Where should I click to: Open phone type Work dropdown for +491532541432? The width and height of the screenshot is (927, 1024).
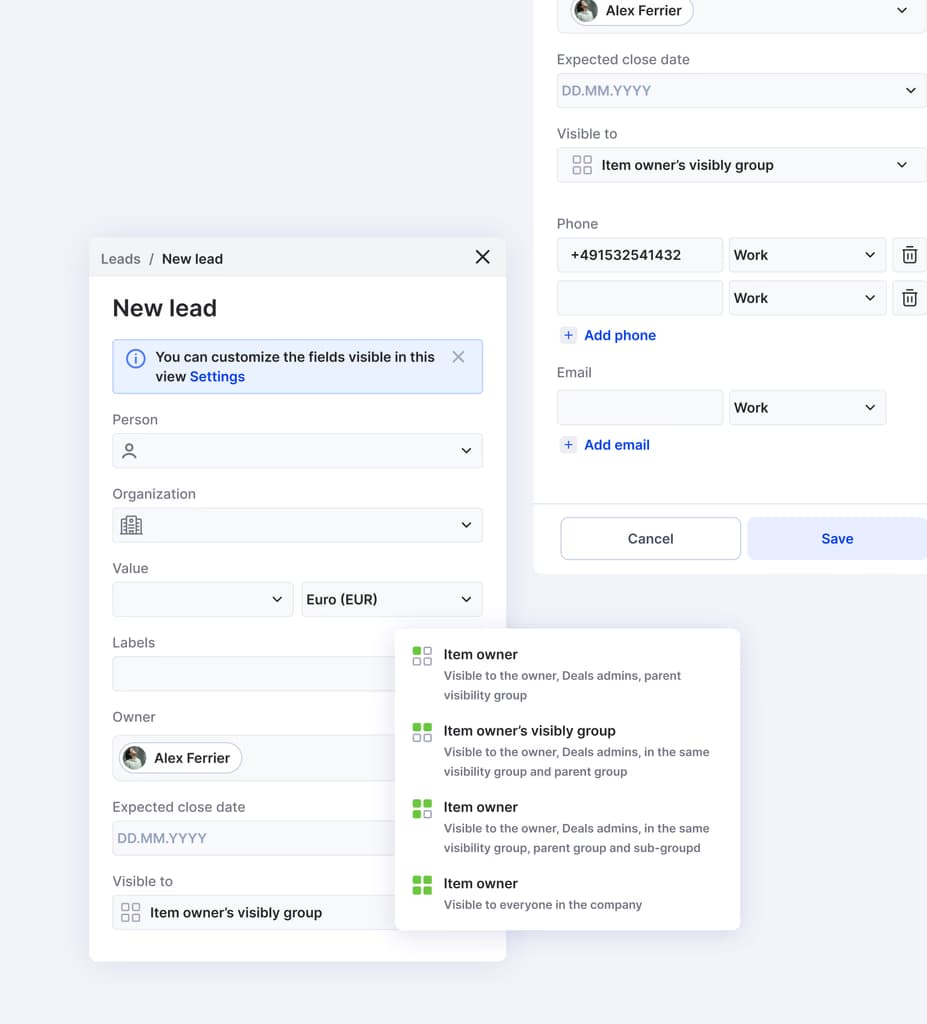(x=806, y=255)
